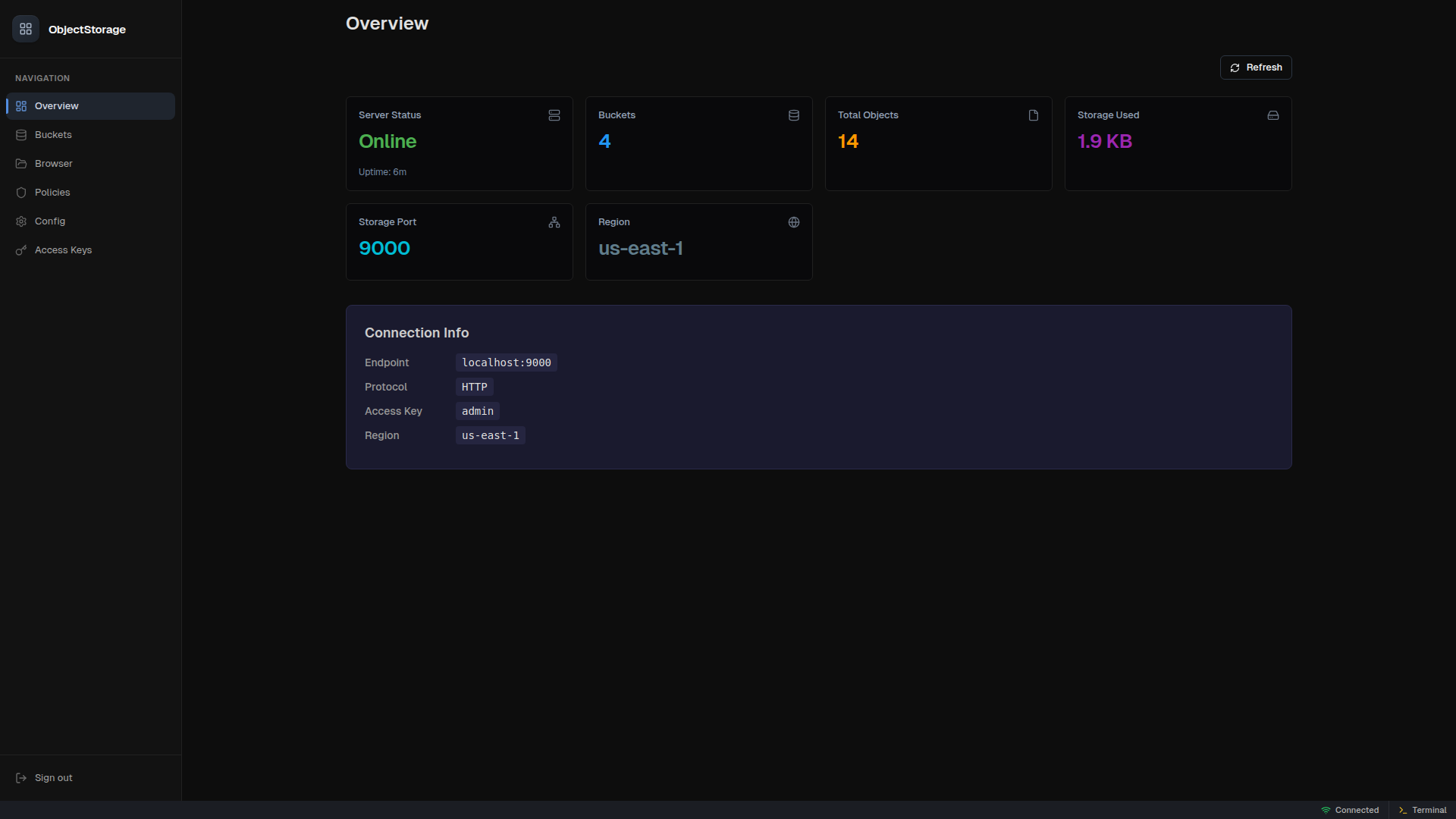Image resolution: width=1456 pixels, height=819 pixels.
Task: Click Sign out at the sidebar bottom
Action: click(53, 777)
